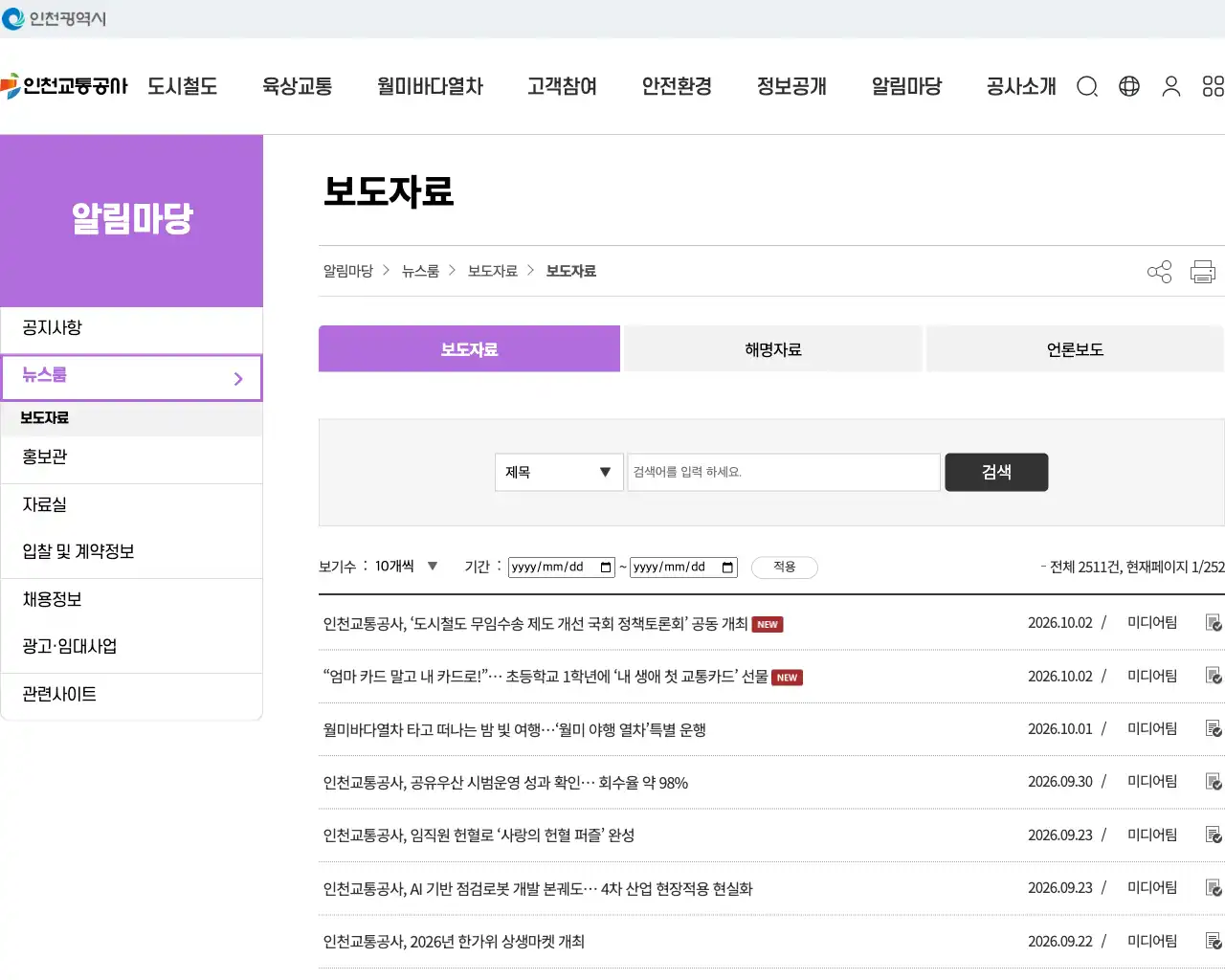The image size is (1225, 980).
Task: Click the 인천교통공사 logo
Action: tap(64, 86)
